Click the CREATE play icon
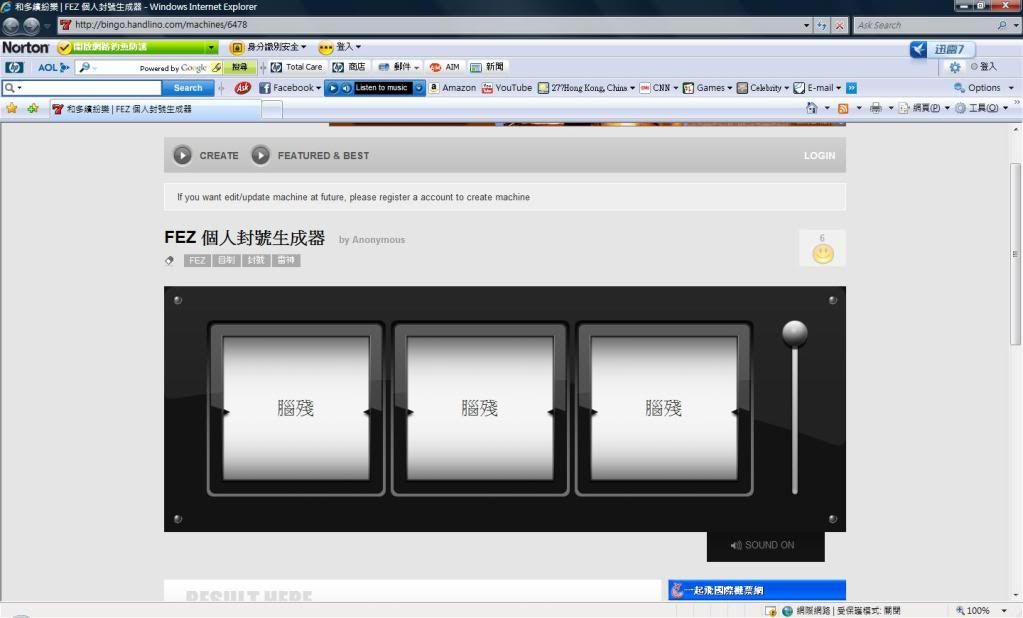The height and width of the screenshot is (618, 1023). (183, 155)
